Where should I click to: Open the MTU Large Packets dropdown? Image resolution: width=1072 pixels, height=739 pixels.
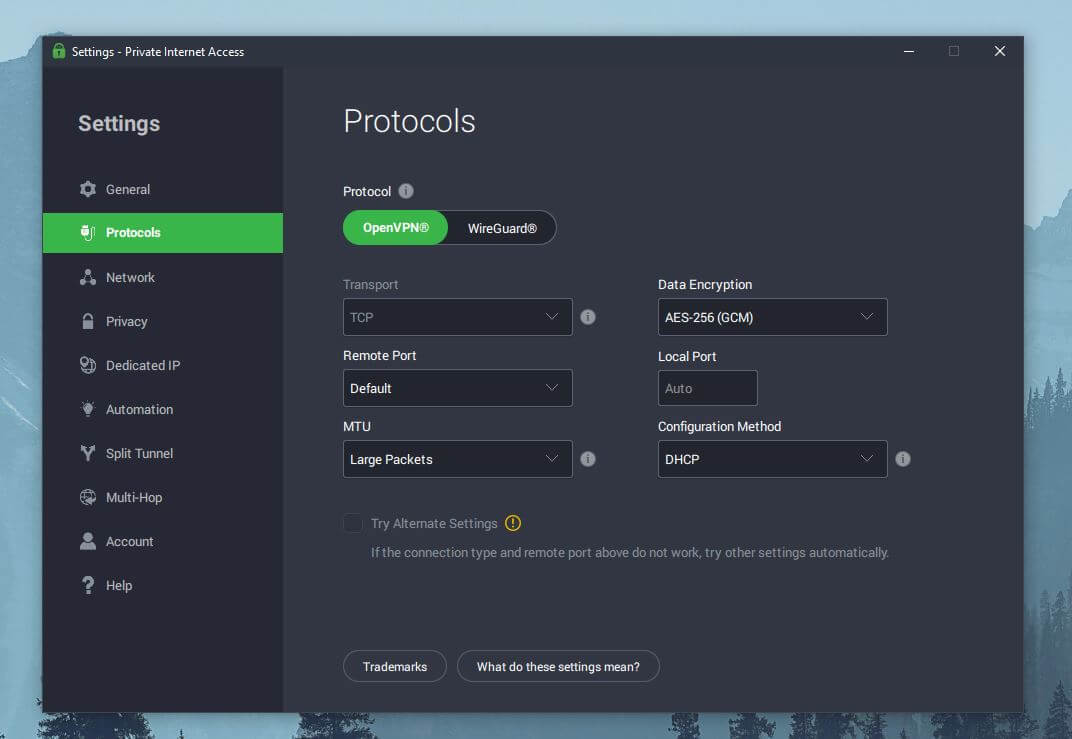tap(457, 459)
